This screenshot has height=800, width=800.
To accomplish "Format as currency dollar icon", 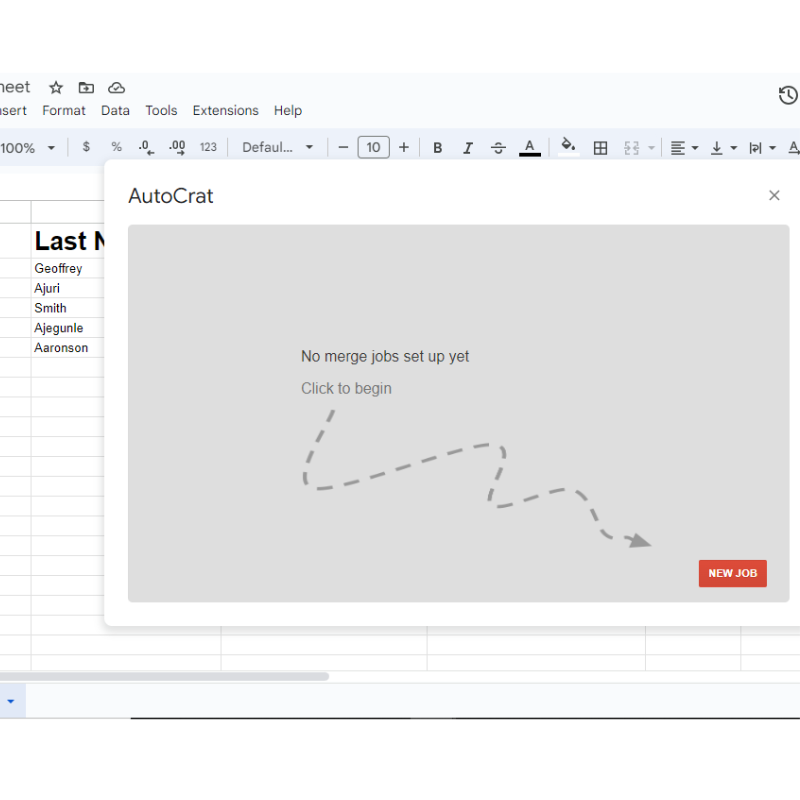I will 86,147.
